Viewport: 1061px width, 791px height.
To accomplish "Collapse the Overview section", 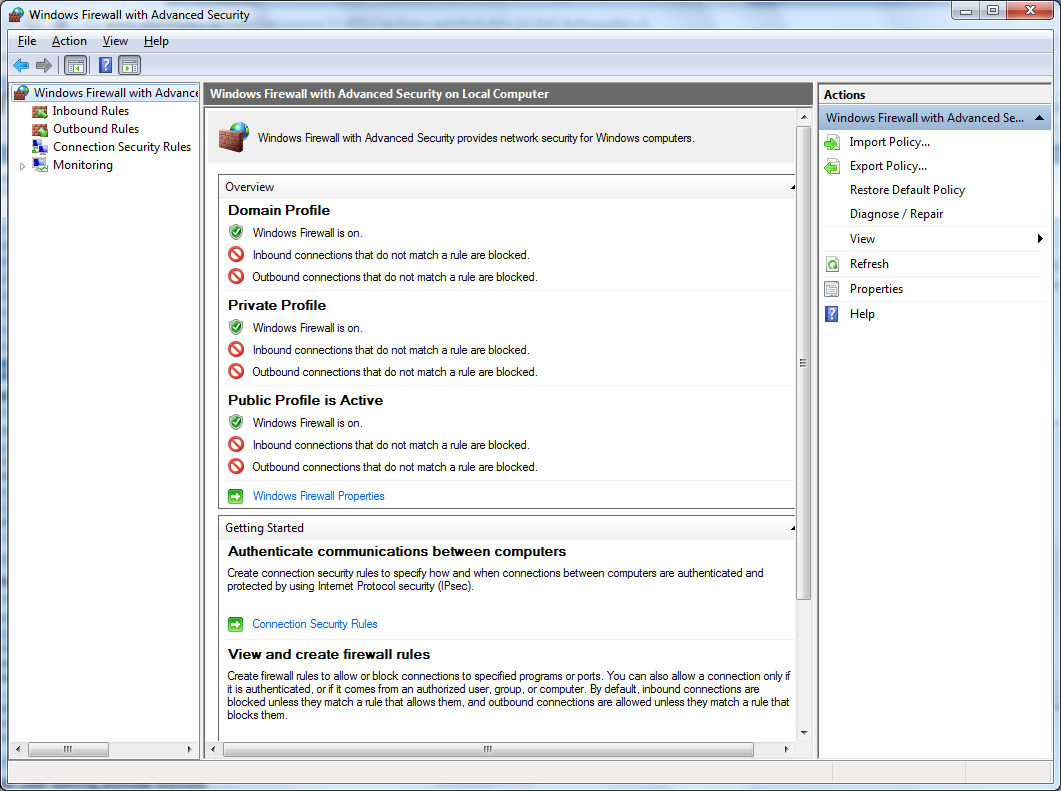I will [x=792, y=187].
